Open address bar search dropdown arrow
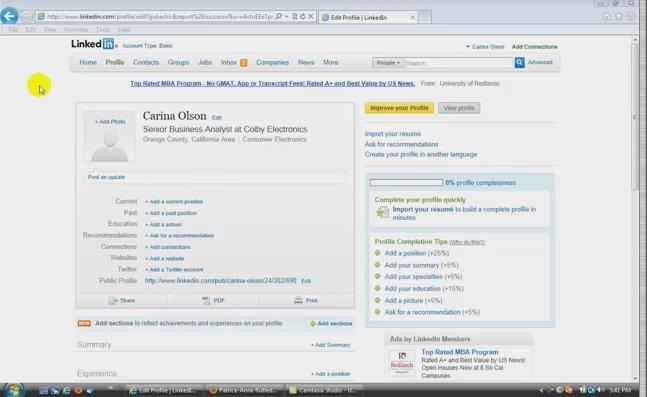Image resolution: width=647 pixels, height=397 pixels. coord(286,17)
